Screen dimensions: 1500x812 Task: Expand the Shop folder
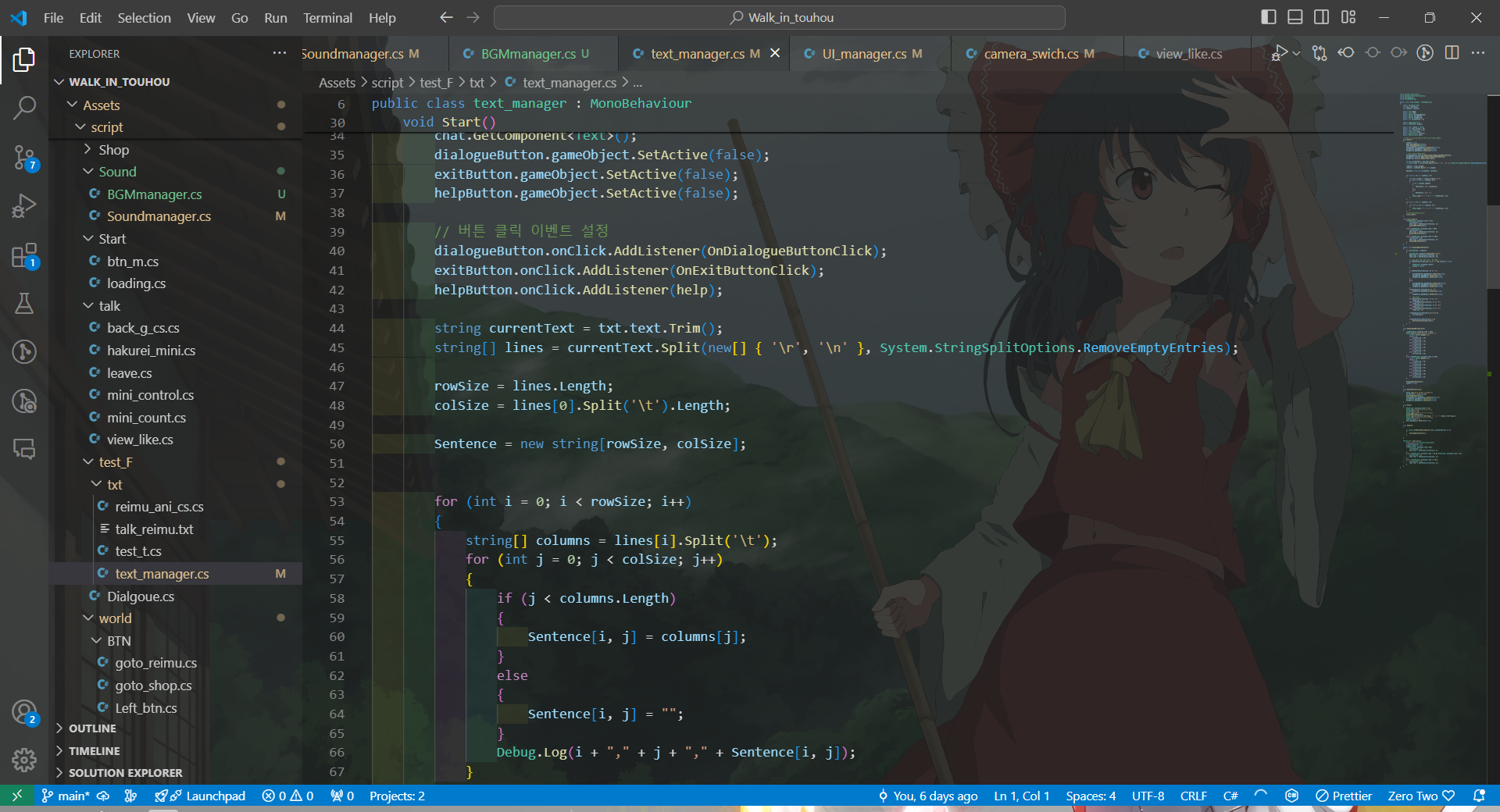pyautogui.click(x=176, y=150)
